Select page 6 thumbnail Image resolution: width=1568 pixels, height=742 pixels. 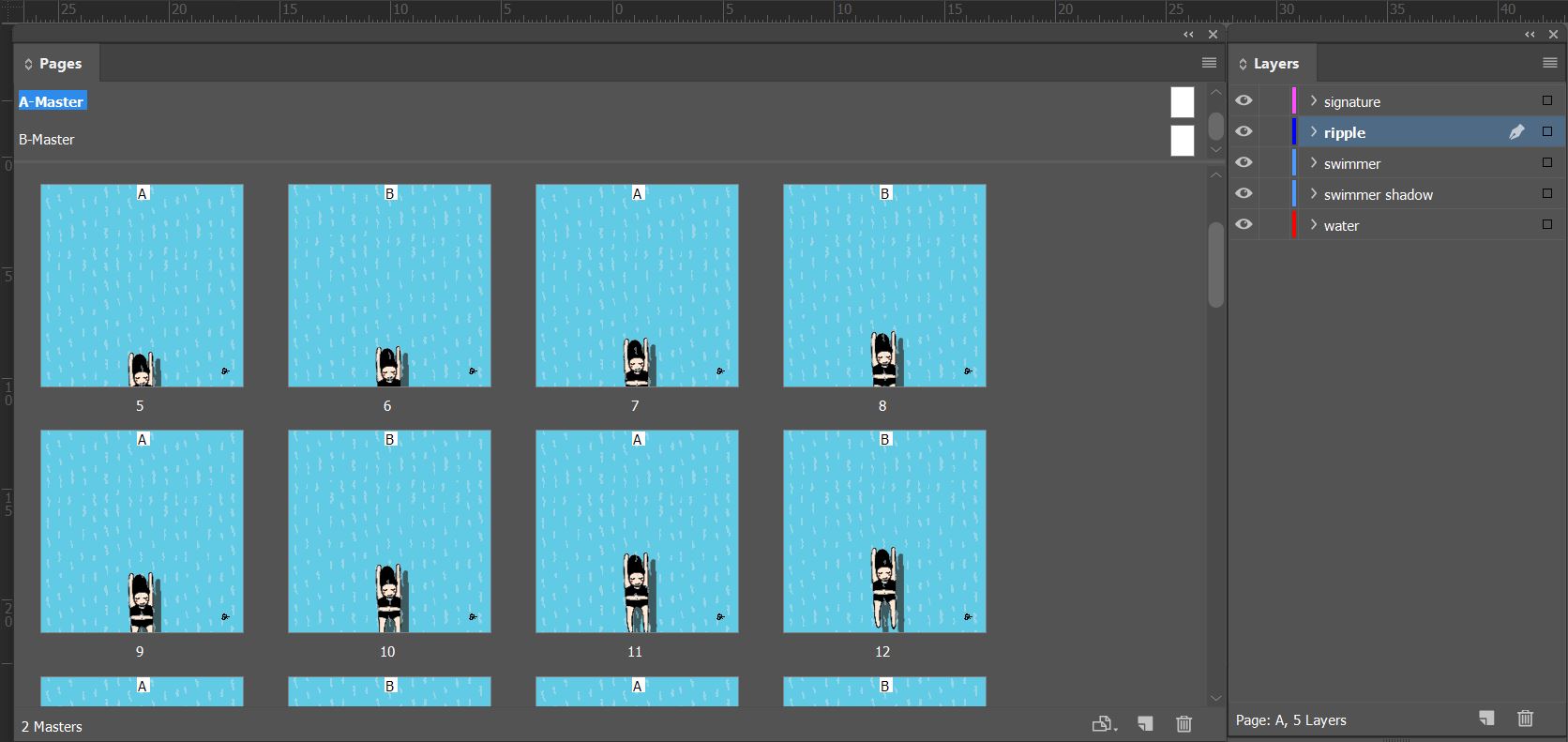[x=389, y=285]
